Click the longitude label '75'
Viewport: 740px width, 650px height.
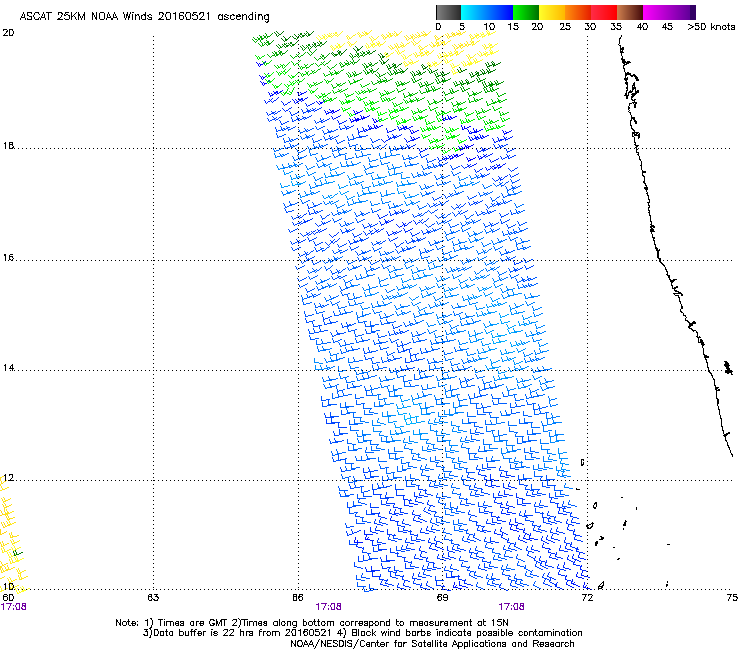click(732, 598)
